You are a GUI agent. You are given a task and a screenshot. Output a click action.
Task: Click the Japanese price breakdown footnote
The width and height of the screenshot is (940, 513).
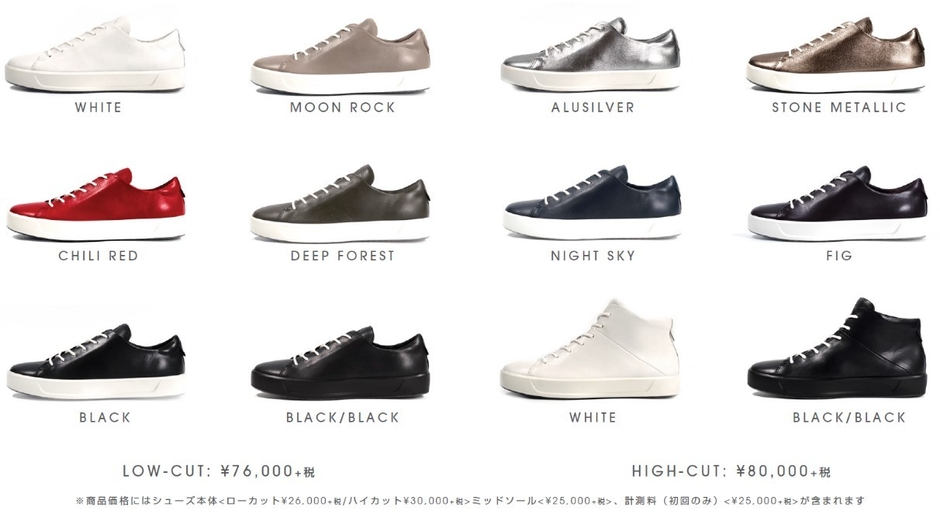pyautogui.click(x=471, y=500)
